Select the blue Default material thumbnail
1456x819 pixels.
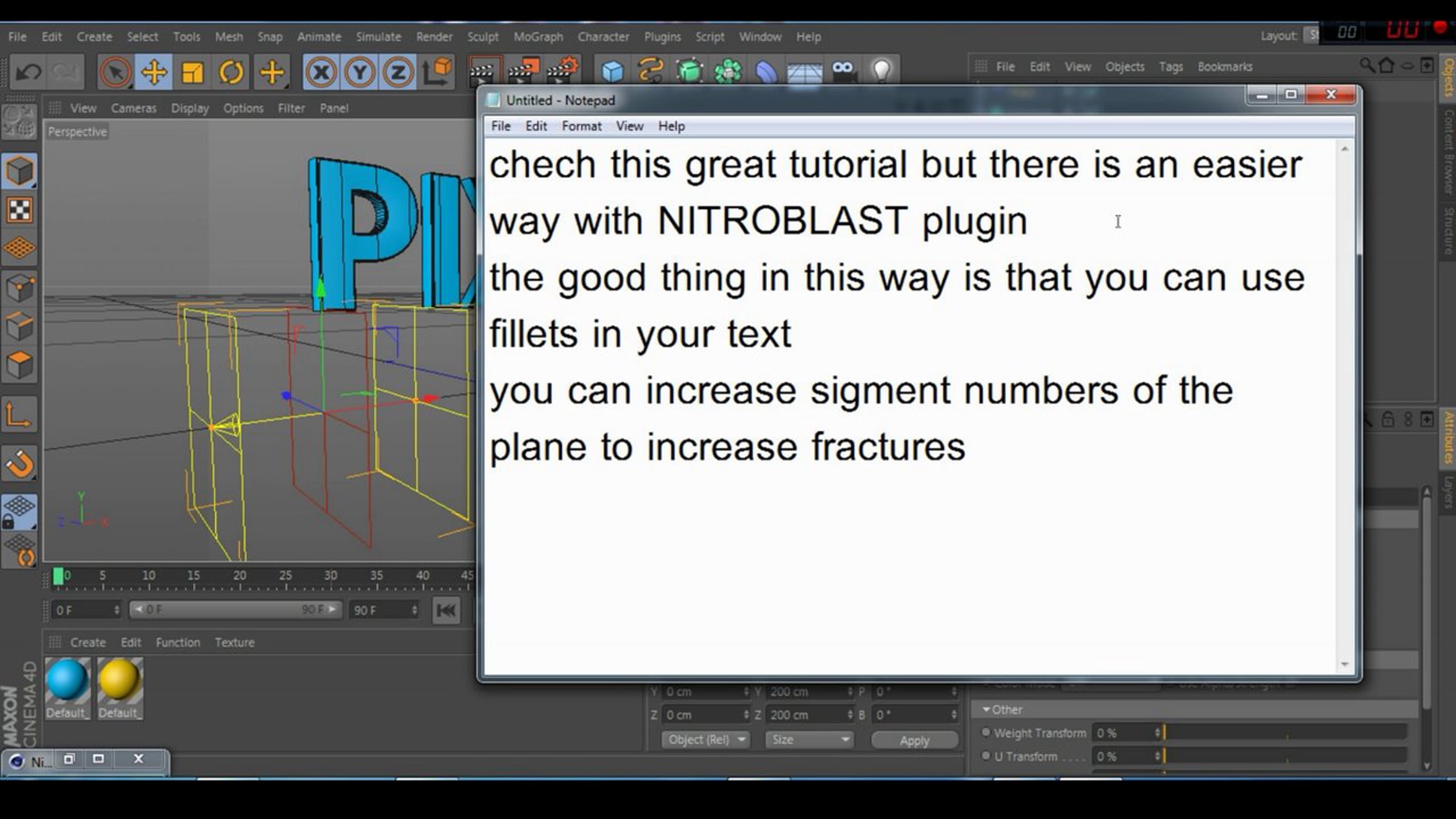point(67,681)
